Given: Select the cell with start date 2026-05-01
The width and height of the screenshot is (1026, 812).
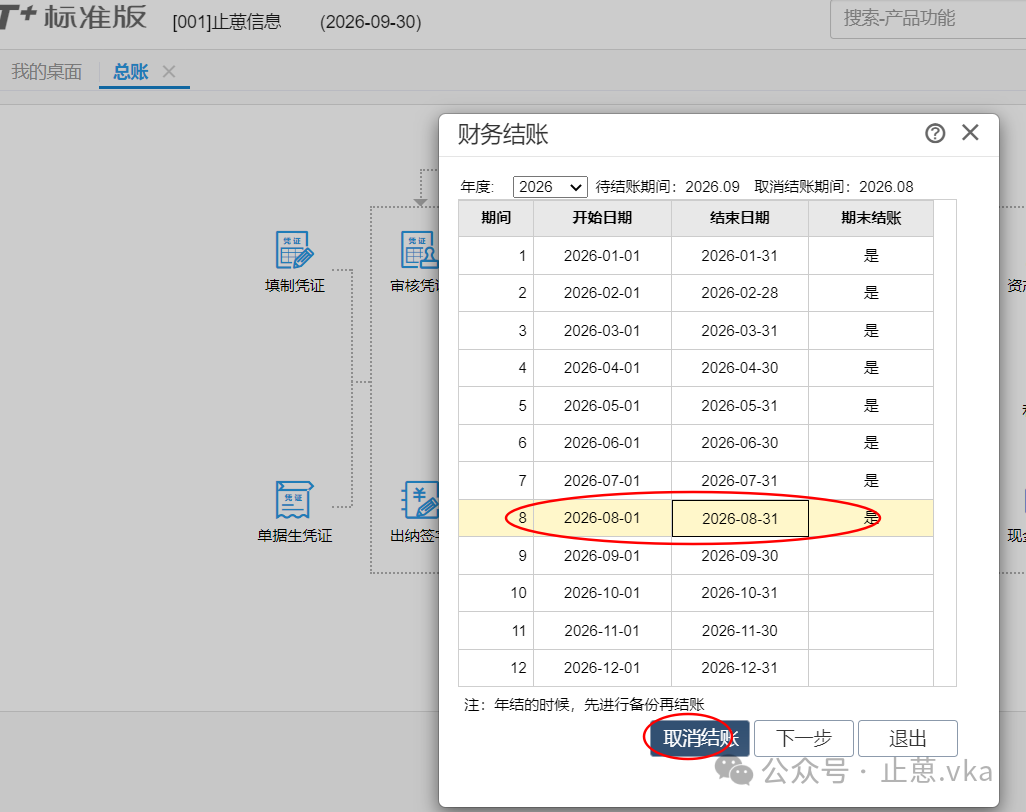Looking at the screenshot, I should point(602,406).
